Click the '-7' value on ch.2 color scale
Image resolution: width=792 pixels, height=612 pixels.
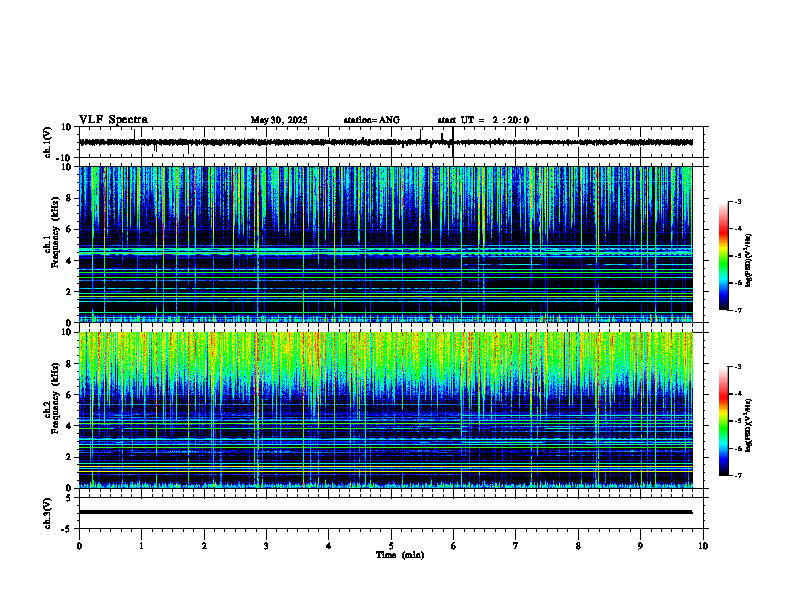click(x=737, y=475)
